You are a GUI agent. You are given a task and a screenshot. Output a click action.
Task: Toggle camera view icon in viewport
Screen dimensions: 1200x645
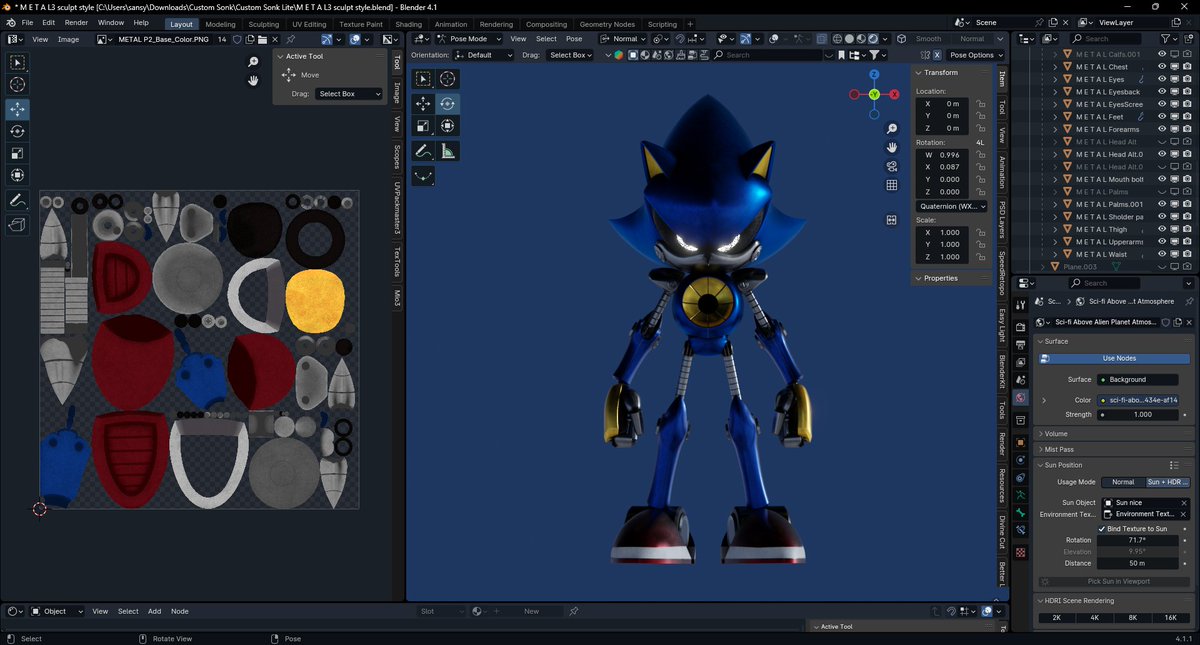tap(892, 166)
